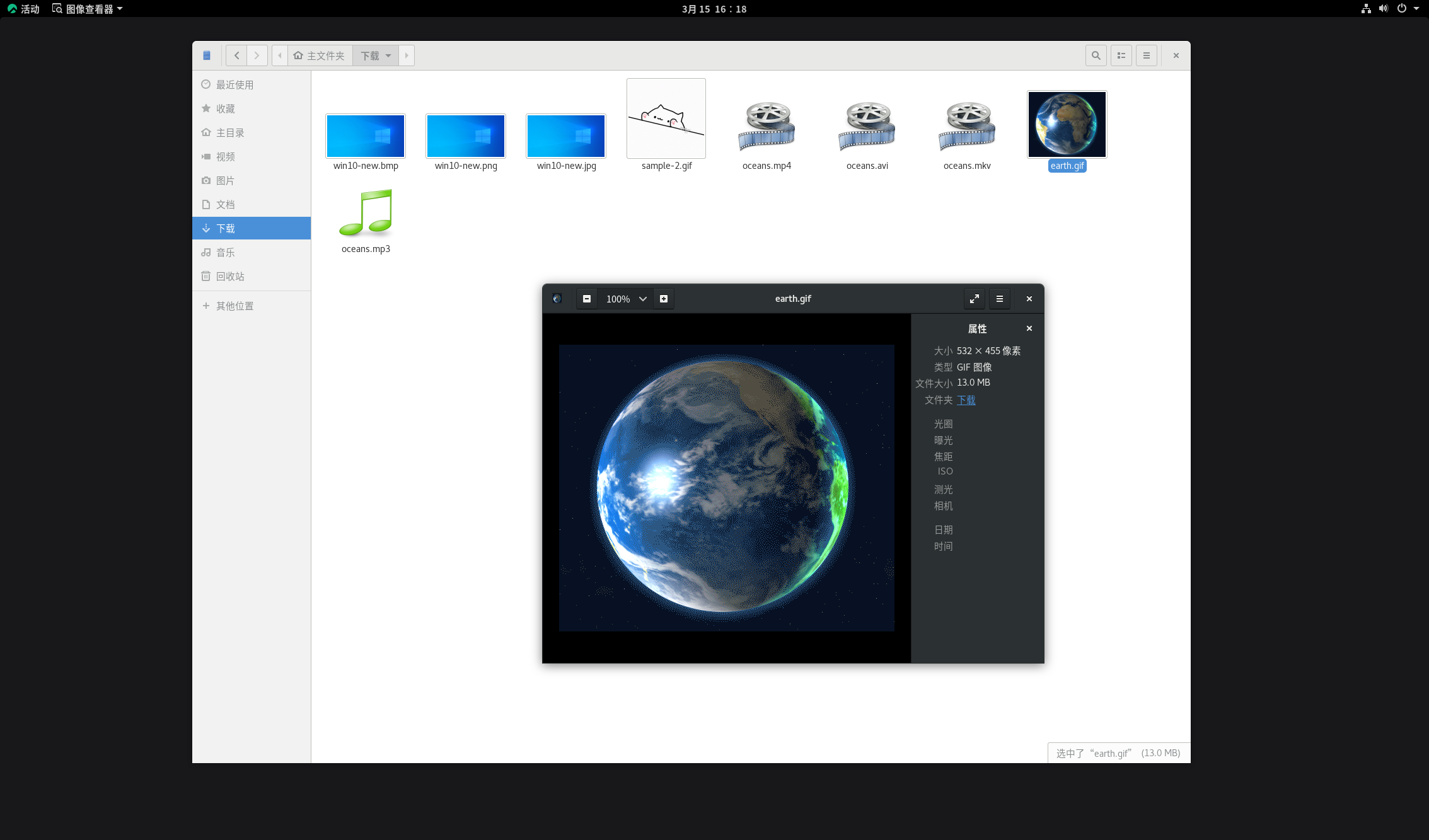Go back with the left arrow button

pyautogui.click(x=236, y=55)
